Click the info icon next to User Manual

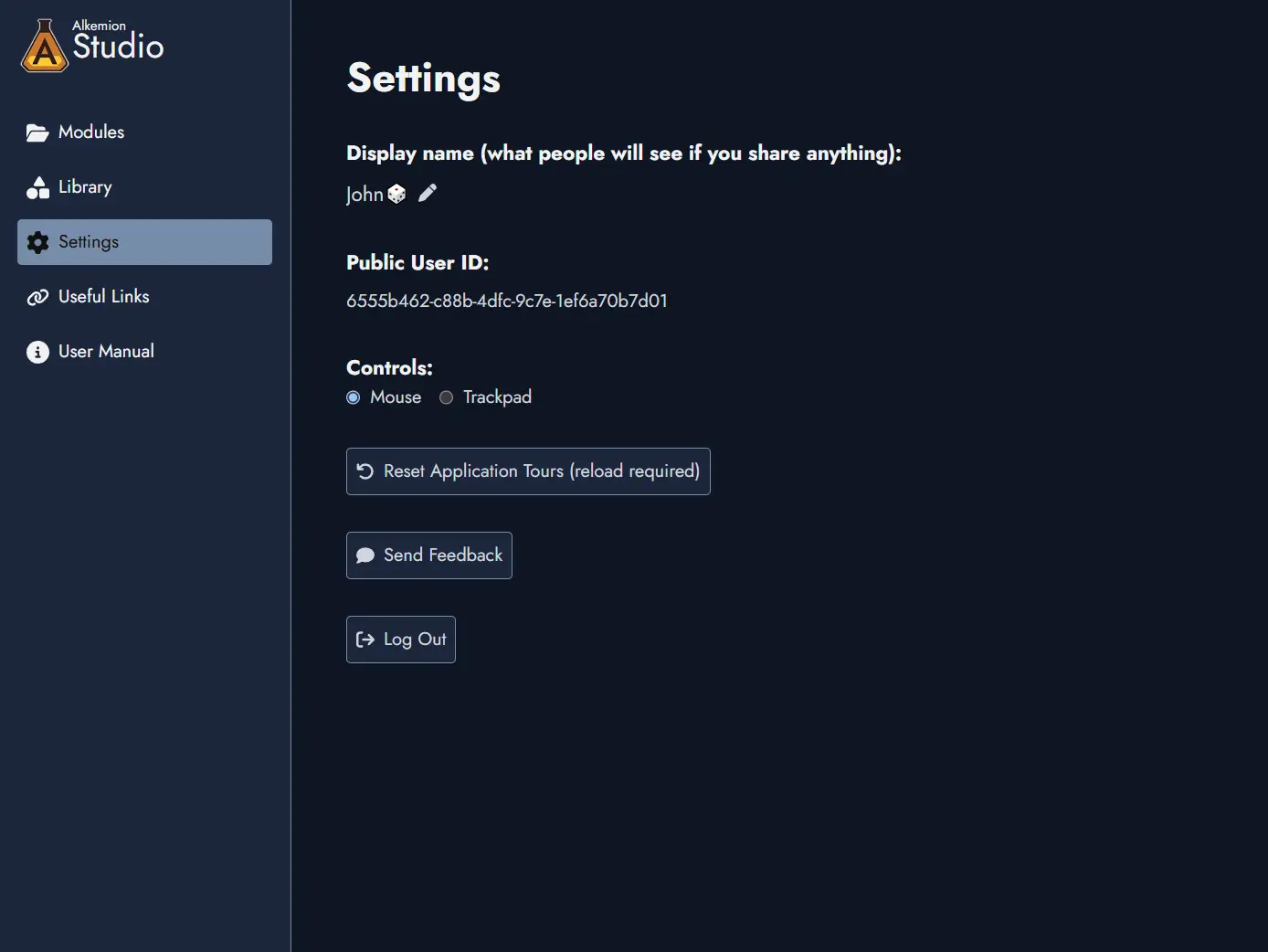[37, 351]
